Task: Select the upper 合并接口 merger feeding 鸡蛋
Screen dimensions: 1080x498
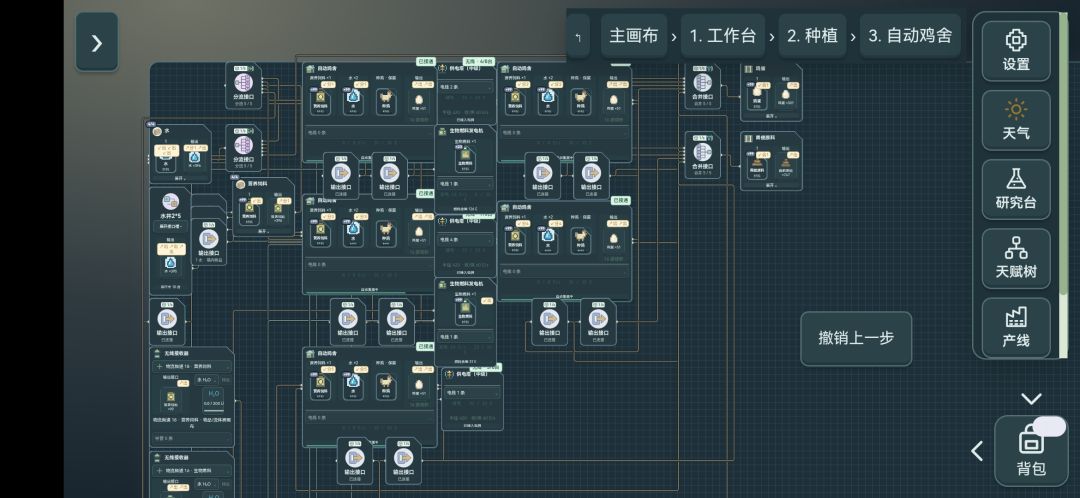Action: pyautogui.click(x=702, y=87)
